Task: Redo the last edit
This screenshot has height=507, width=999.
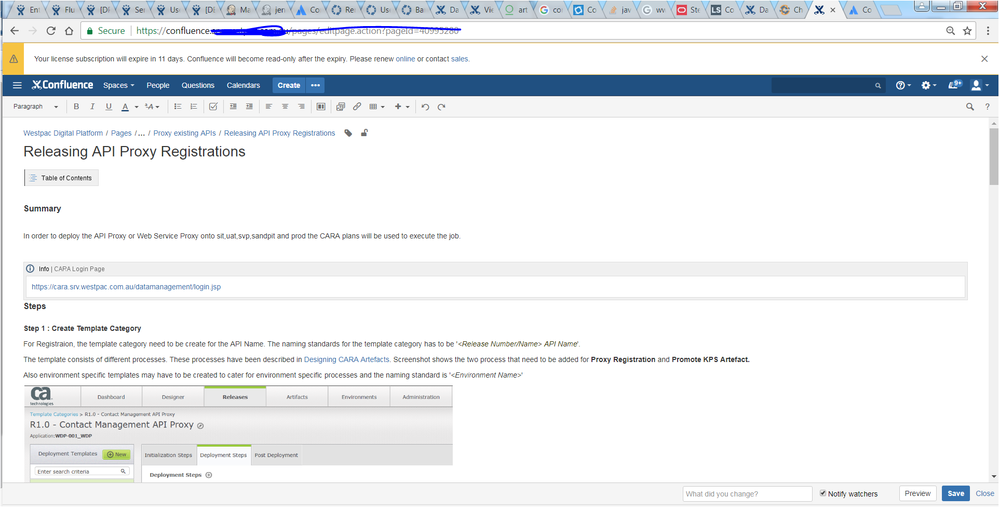Action: click(441, 107)
